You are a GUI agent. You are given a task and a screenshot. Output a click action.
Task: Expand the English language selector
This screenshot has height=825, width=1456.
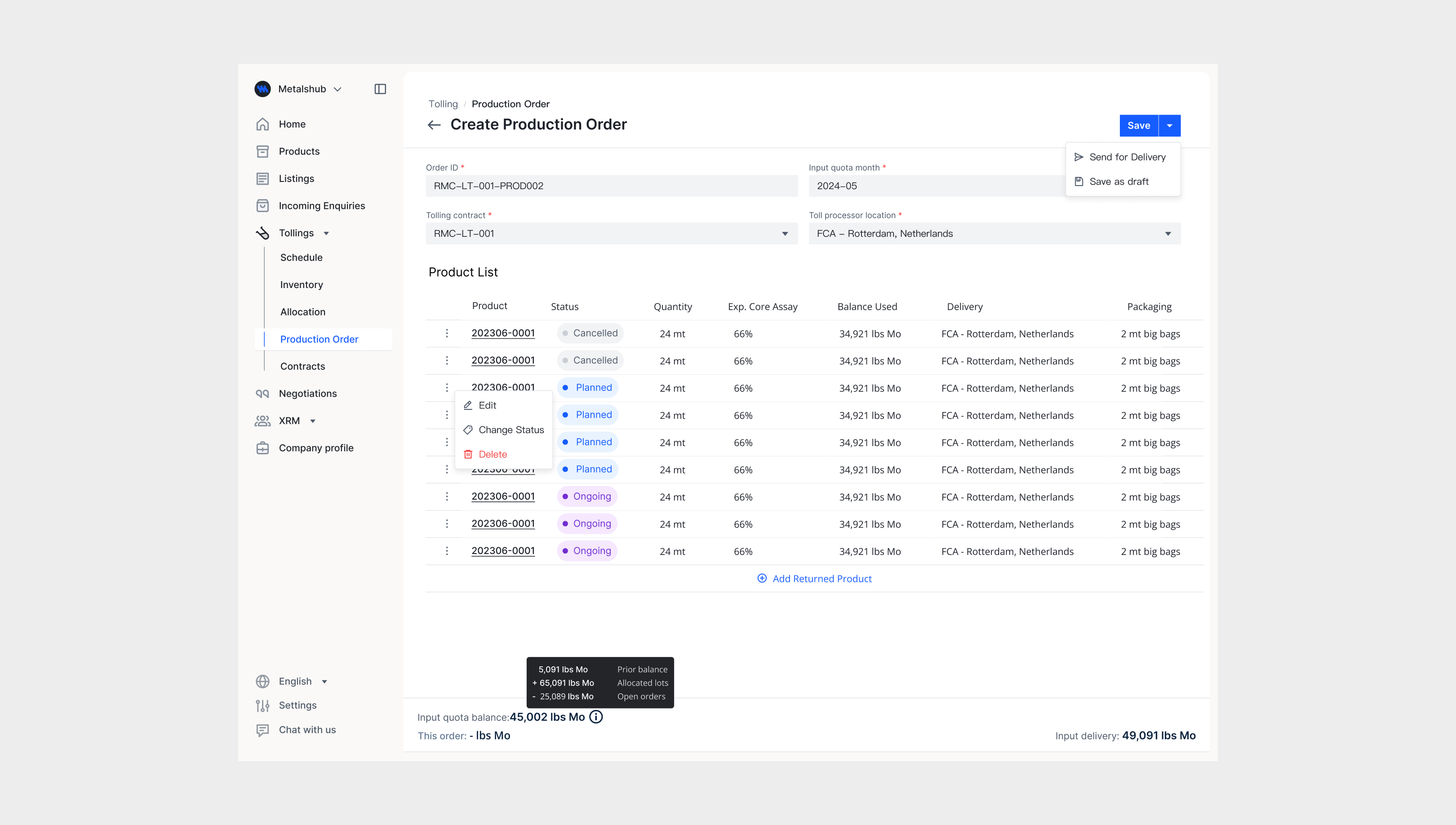tap(324, 681)
